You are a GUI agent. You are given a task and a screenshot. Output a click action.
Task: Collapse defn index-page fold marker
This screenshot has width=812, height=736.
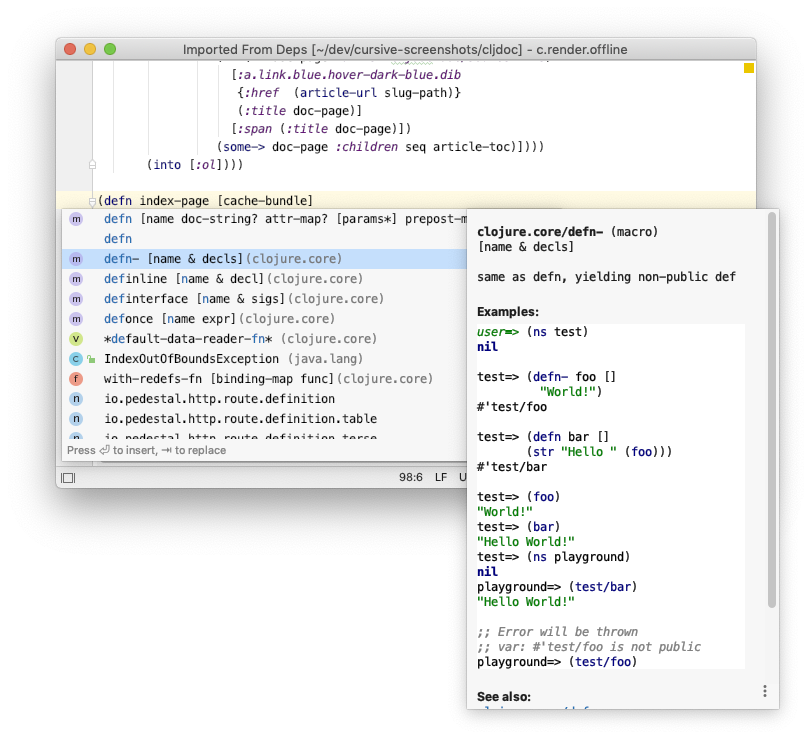point(92,201)
